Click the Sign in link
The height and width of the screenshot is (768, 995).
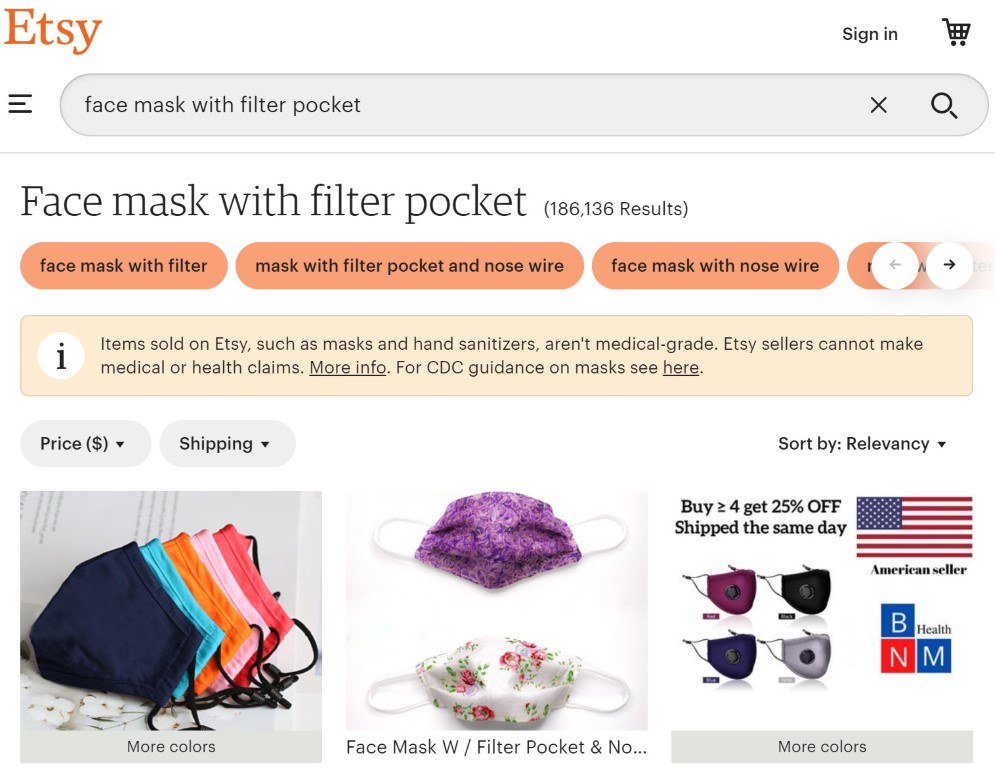click(x=869, y=34)
